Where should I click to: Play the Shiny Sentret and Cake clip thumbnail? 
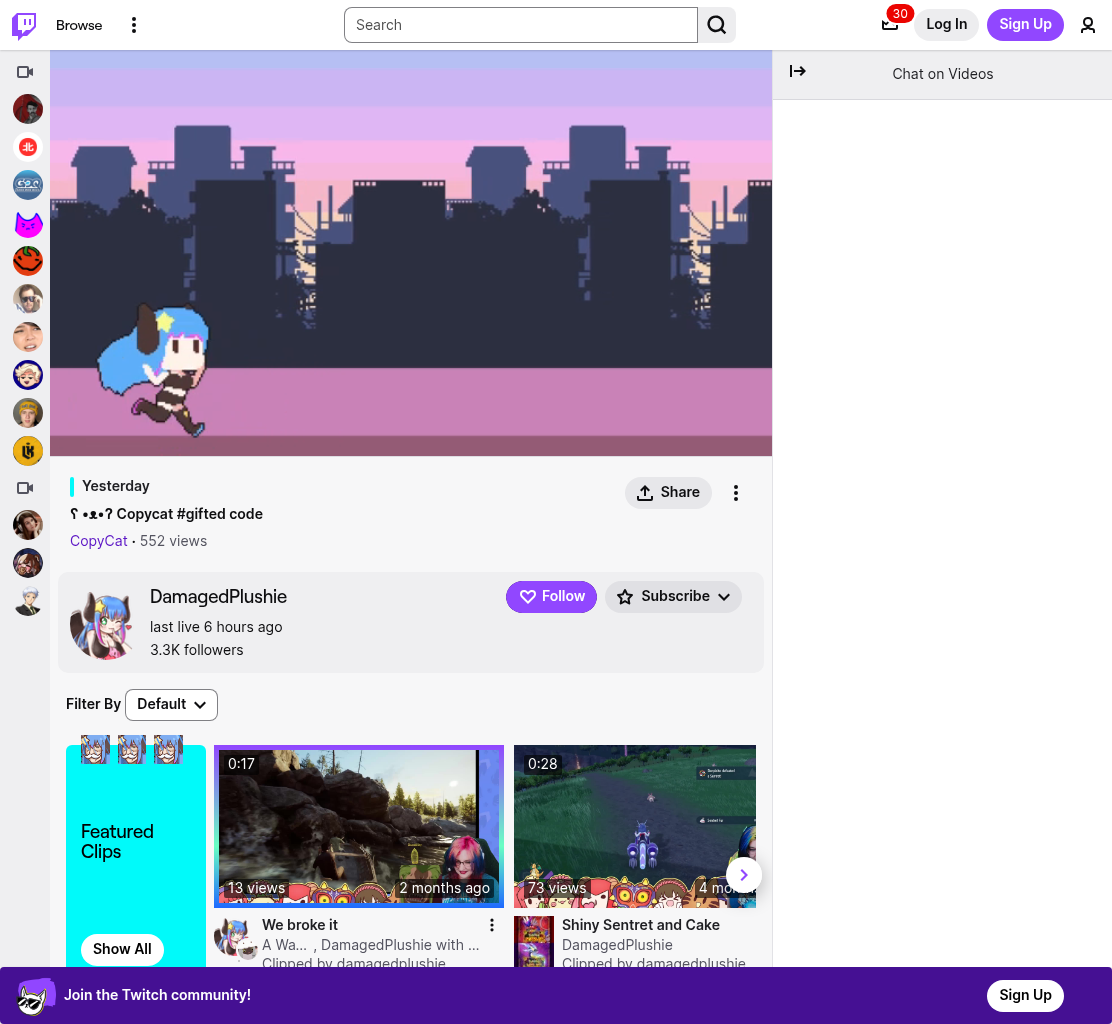coord(634,827)
